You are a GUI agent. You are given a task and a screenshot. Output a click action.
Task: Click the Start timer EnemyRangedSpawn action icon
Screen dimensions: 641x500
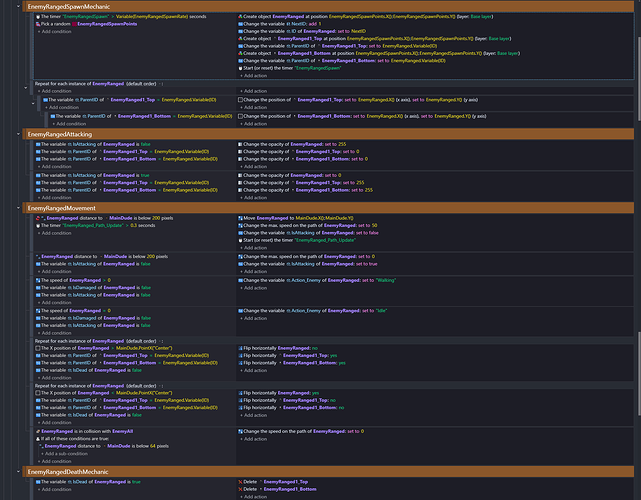240,68
